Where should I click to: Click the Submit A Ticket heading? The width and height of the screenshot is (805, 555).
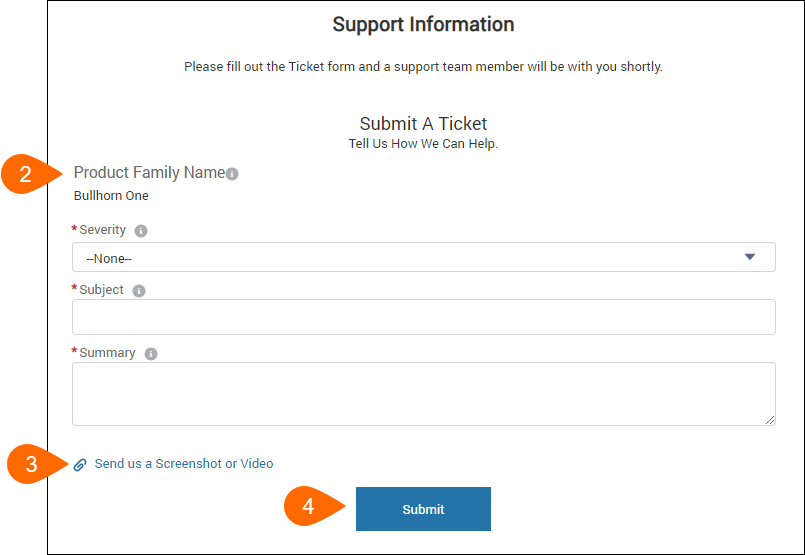click(x=423, y=124)
